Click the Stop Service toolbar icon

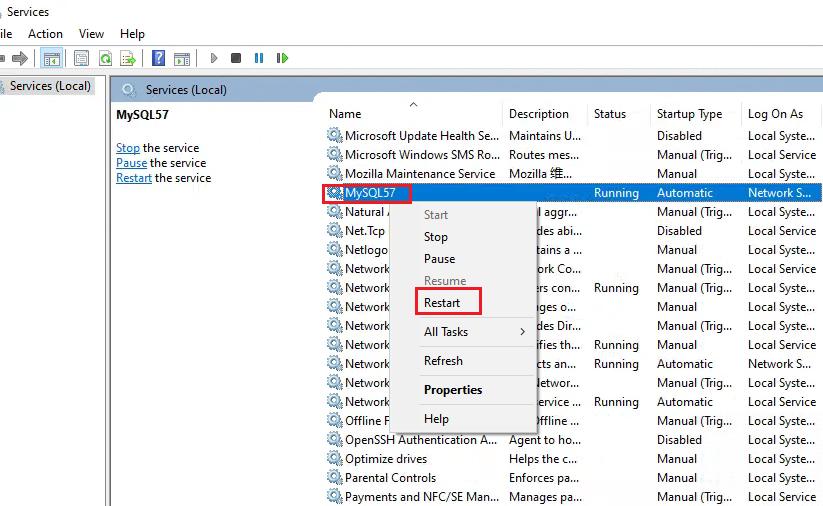[x=236, y=59]
